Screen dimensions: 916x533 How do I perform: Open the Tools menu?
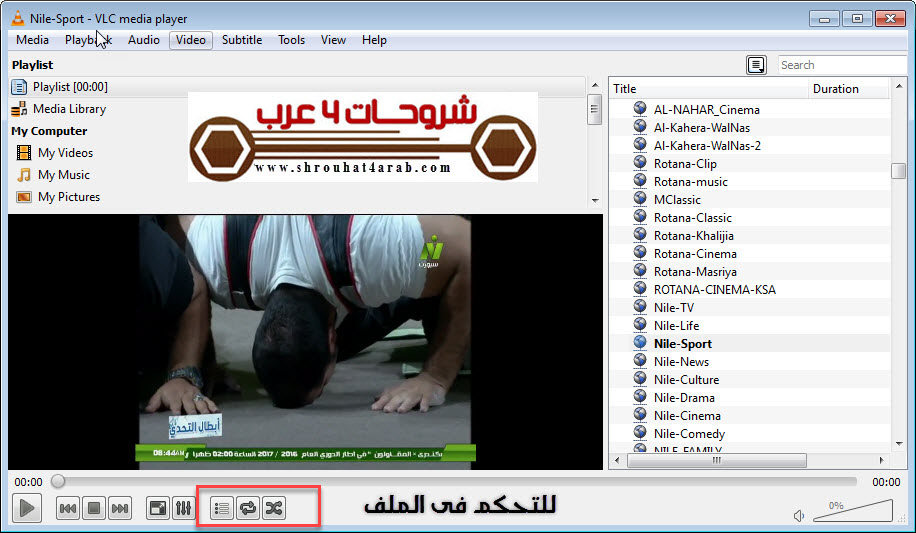coord(292,40)
